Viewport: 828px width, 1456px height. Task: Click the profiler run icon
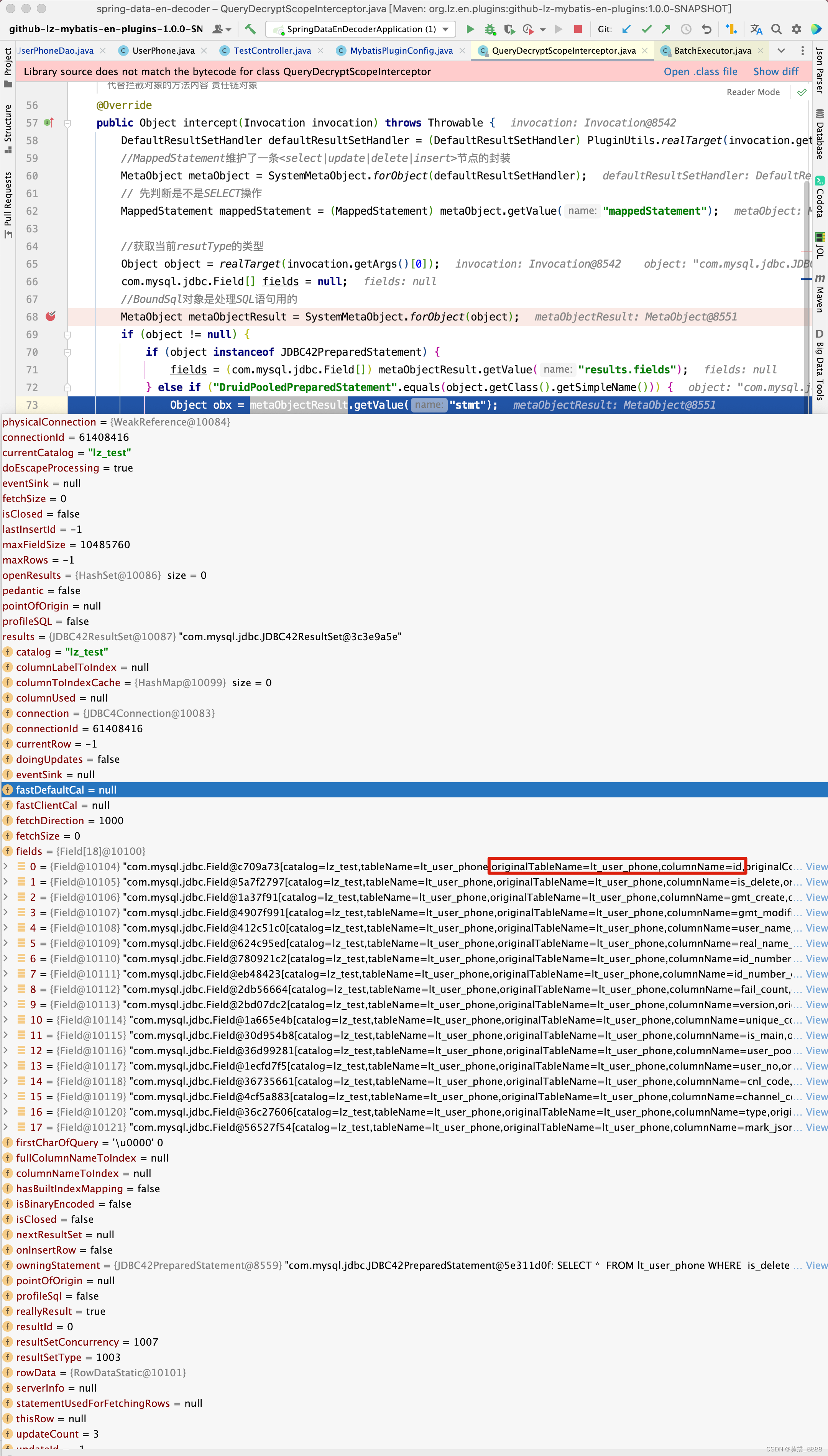pos(528,29)
